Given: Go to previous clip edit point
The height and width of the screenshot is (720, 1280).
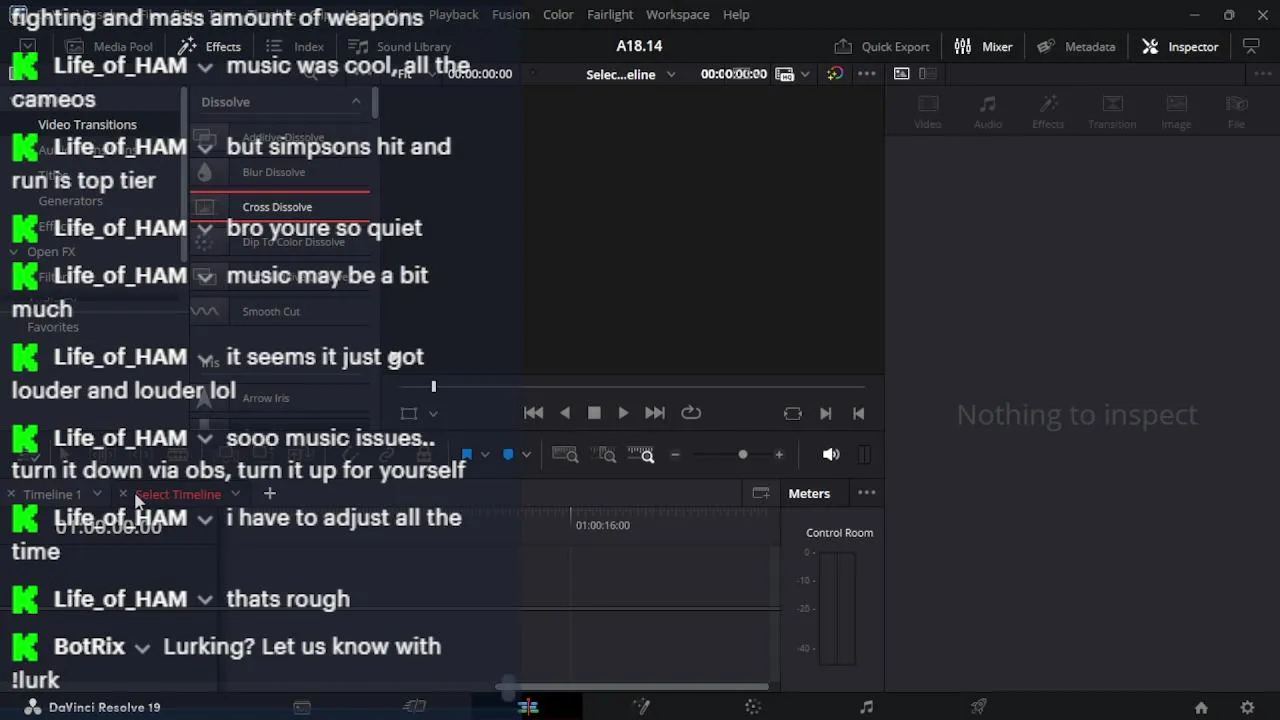Looking at the screenshot, I should tap(858, 413).
